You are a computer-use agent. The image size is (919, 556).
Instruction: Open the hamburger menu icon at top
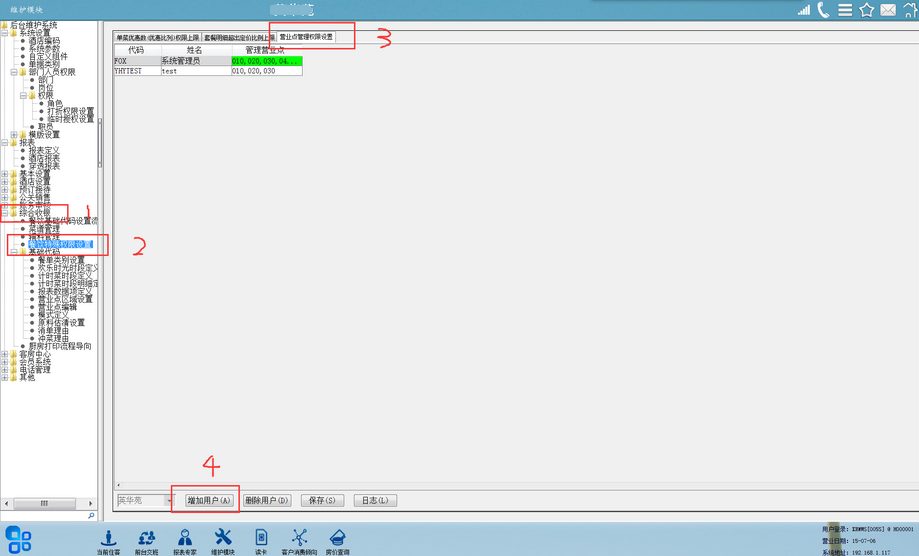pyautogui.click(x=845, y=10)
